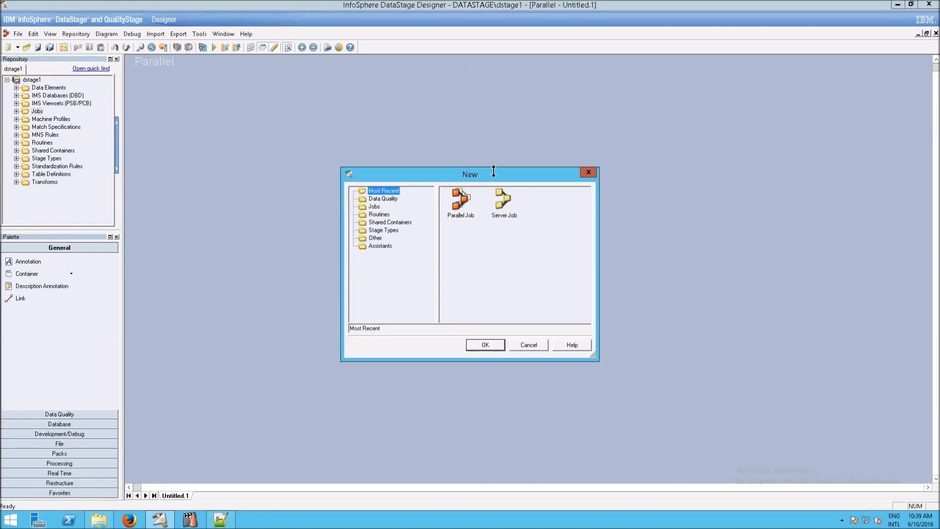Image resolution: width=940 pixels, height=529 pixels.
Task: Open the Tools menu
Action: coord(199,34)
